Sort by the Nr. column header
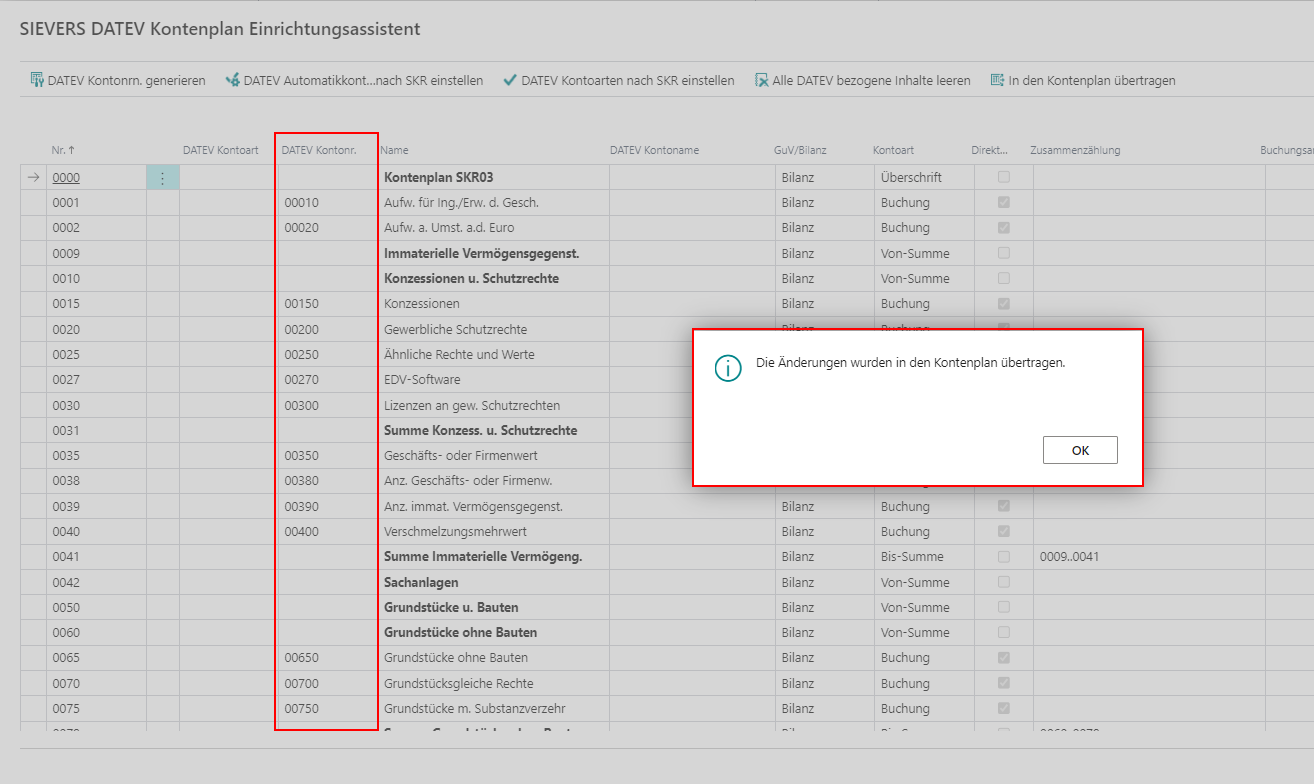 click(64, 150)
